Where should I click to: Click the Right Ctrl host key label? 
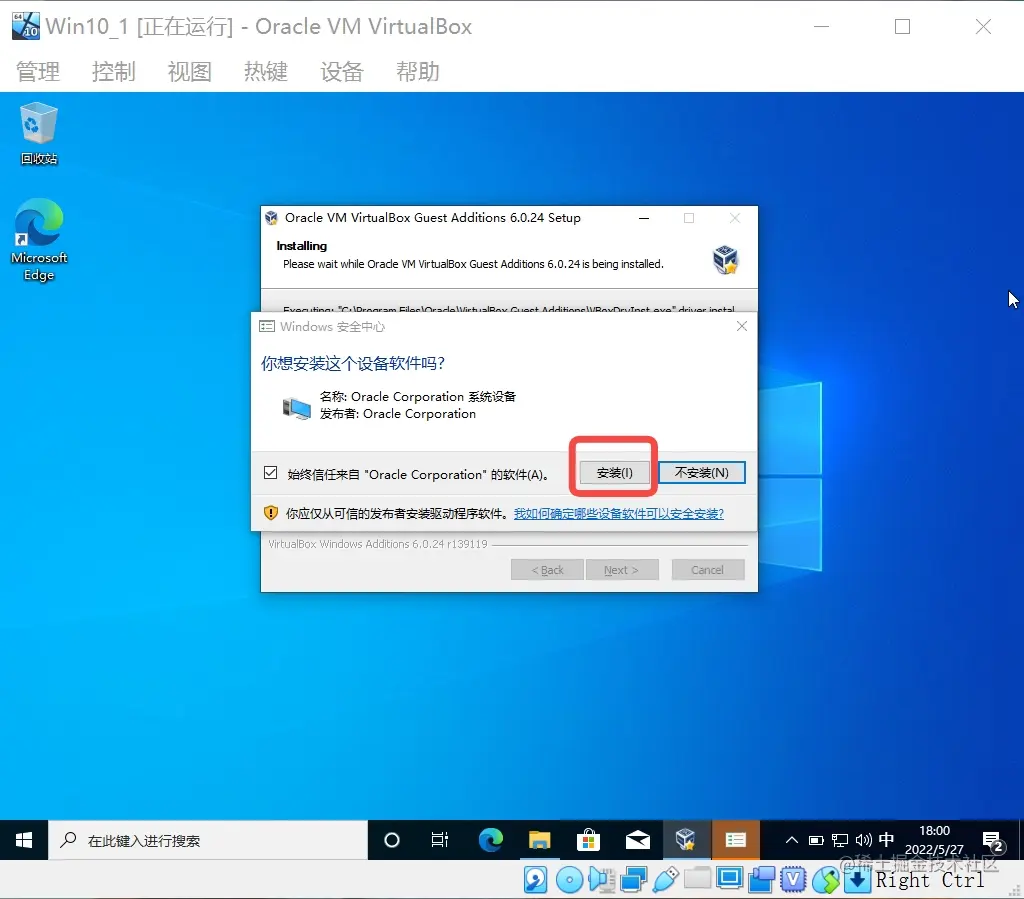[x=930, y=880]
